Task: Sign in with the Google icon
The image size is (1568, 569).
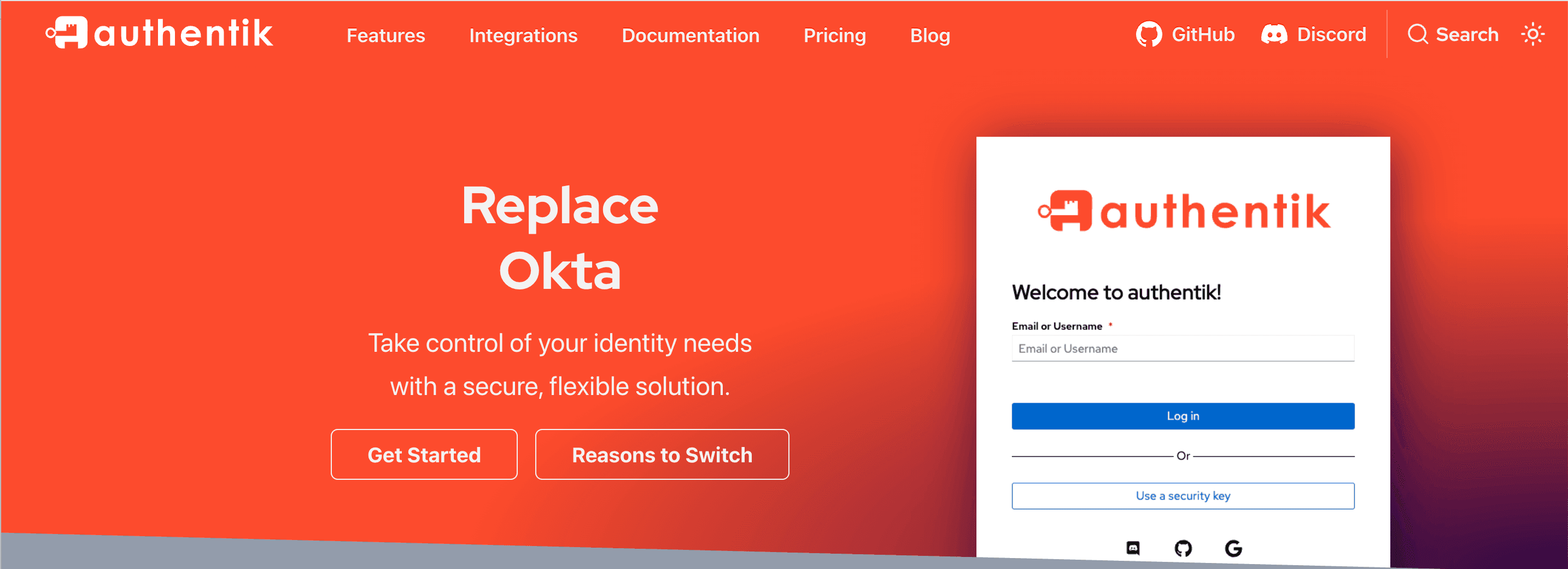Action: pos(1233,548)
